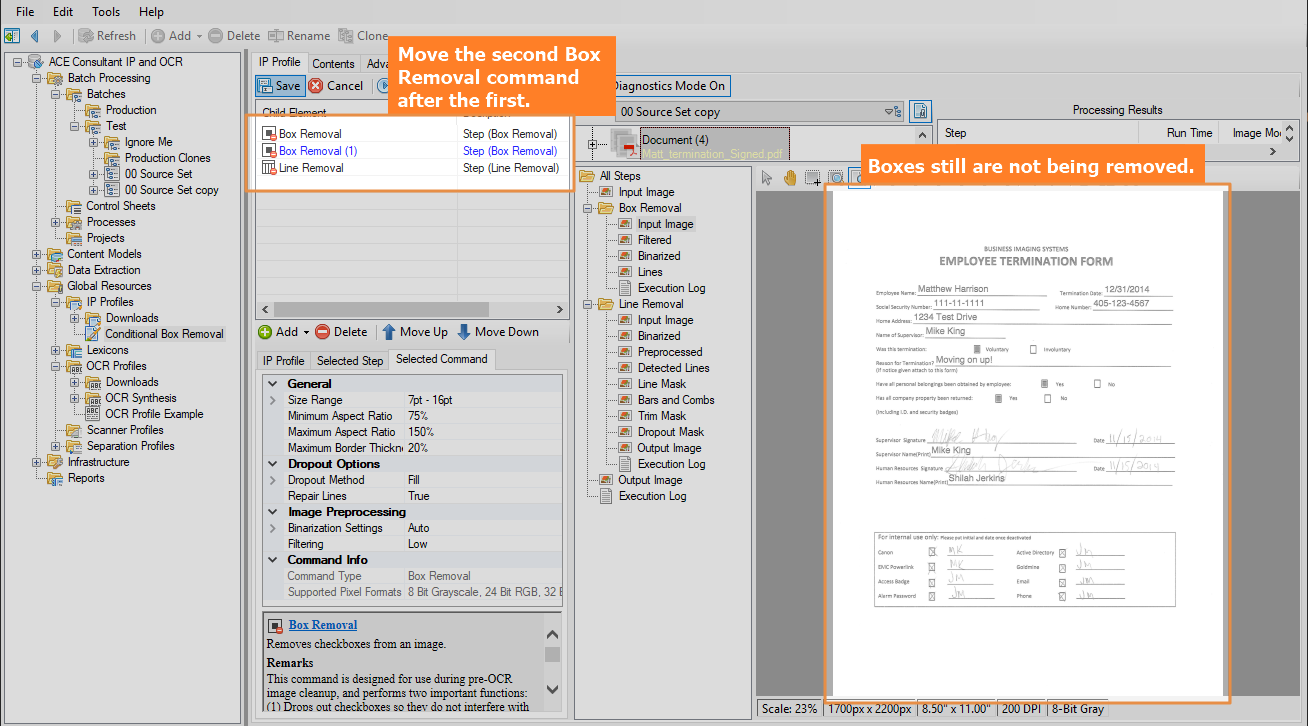Viewport: 1308px width, 726px height.
Task: Click the back navigation arrow in top toolbar
Action: (35, 36)
